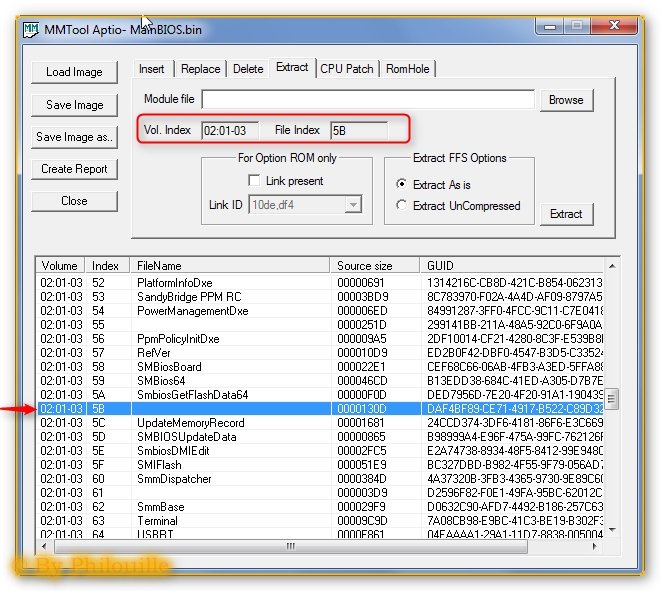Click the Save Image as.. button

pos(75,137)
